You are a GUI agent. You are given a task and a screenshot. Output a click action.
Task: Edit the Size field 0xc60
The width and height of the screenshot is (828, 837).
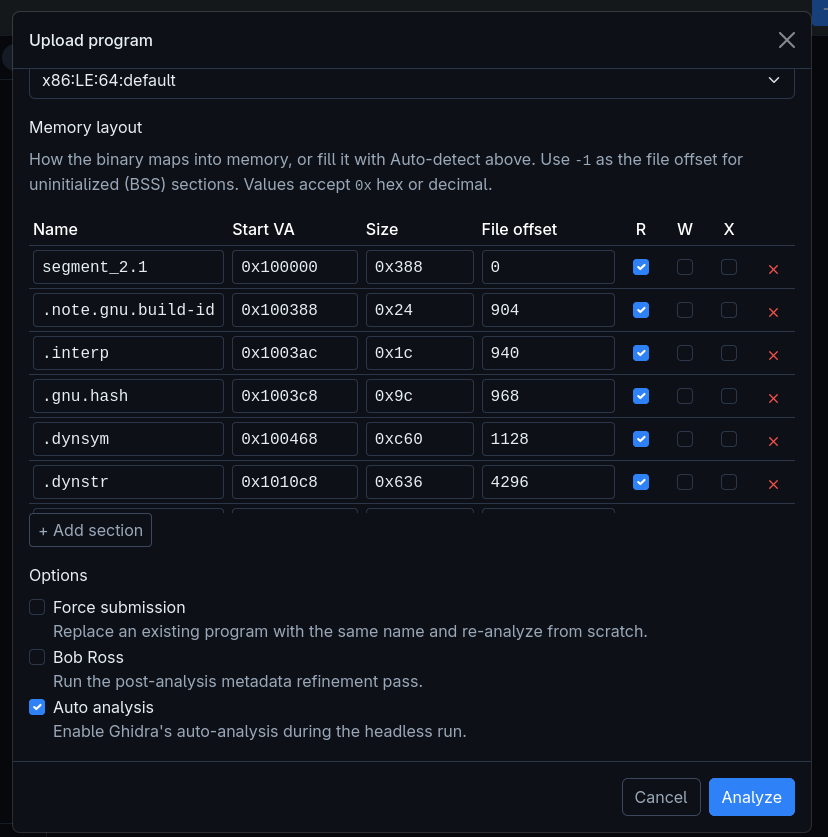coord(420,439)
